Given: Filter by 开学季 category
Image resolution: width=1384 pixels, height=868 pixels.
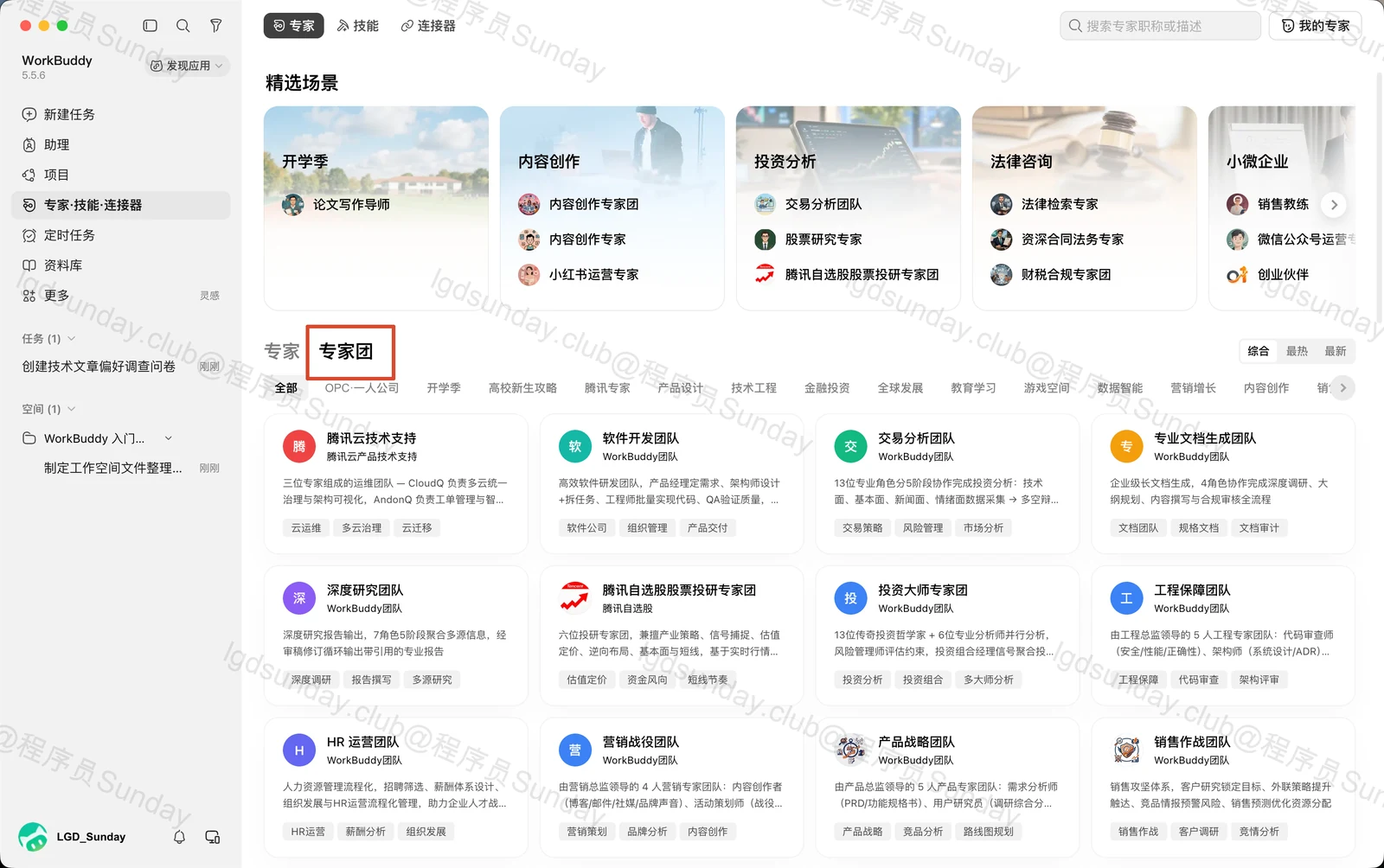Looking at the screenshot, I should click(444, 388).
